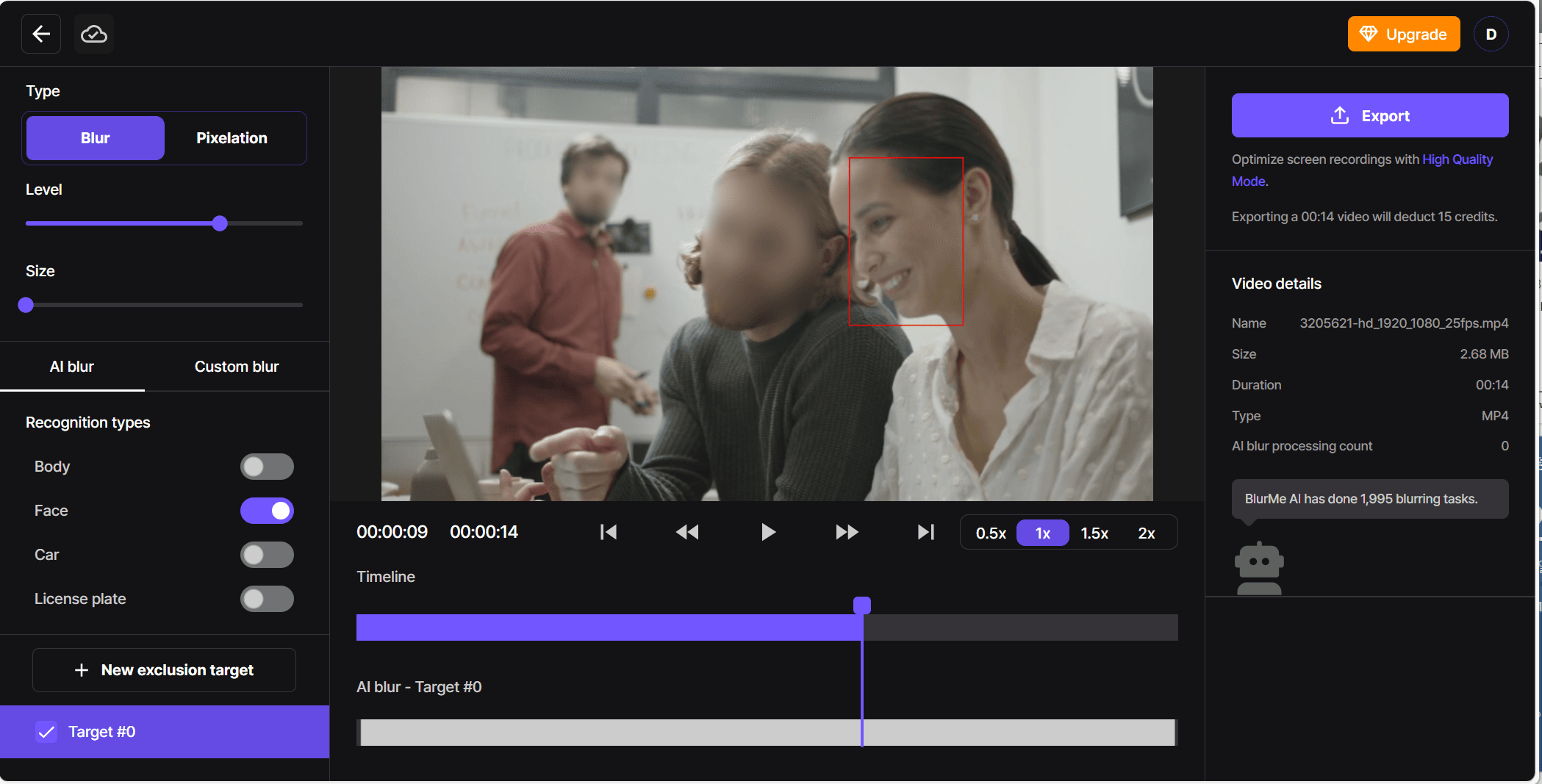Open the user profile avatar D
The image size is (1542, 784).
[x=1491, y=35]
